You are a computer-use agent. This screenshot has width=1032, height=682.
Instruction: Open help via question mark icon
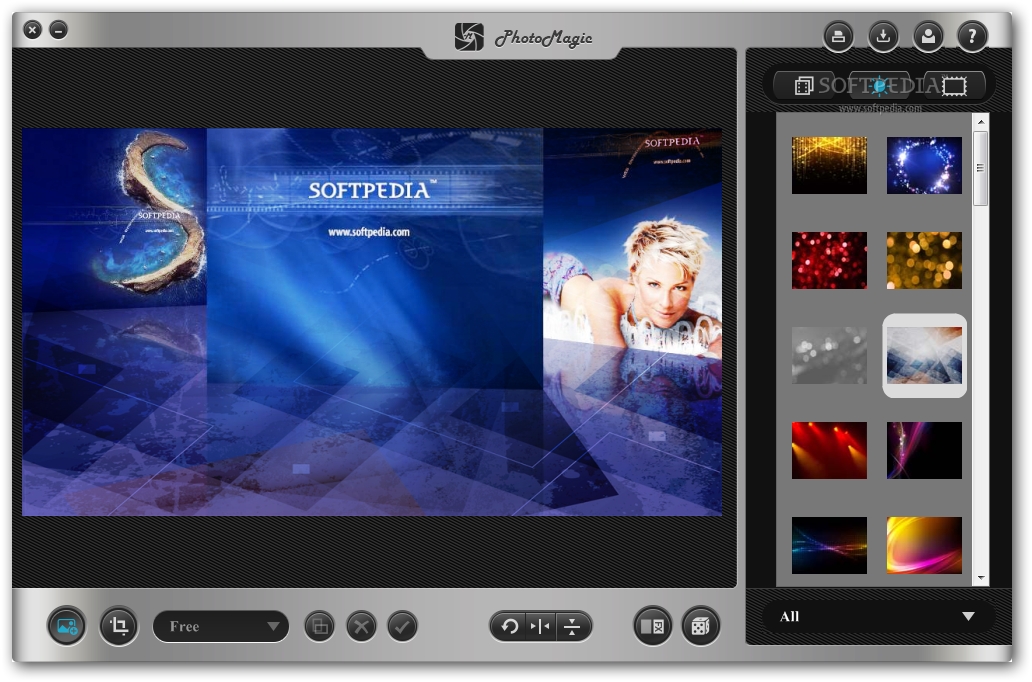pos(973,36)
